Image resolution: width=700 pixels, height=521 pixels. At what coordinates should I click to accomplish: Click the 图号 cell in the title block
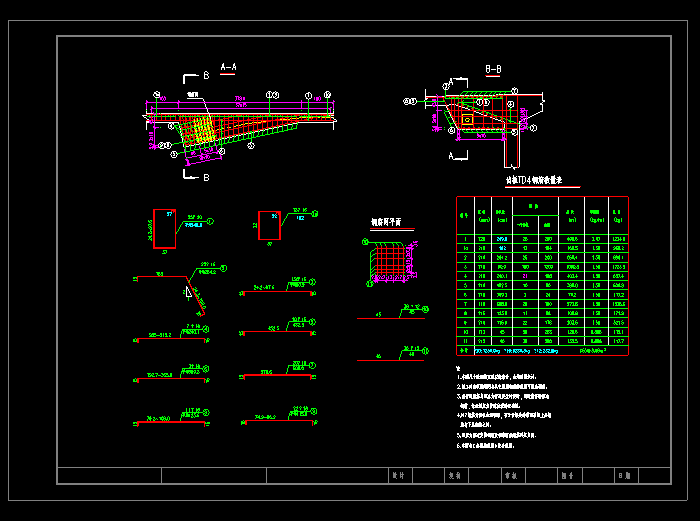566,476
